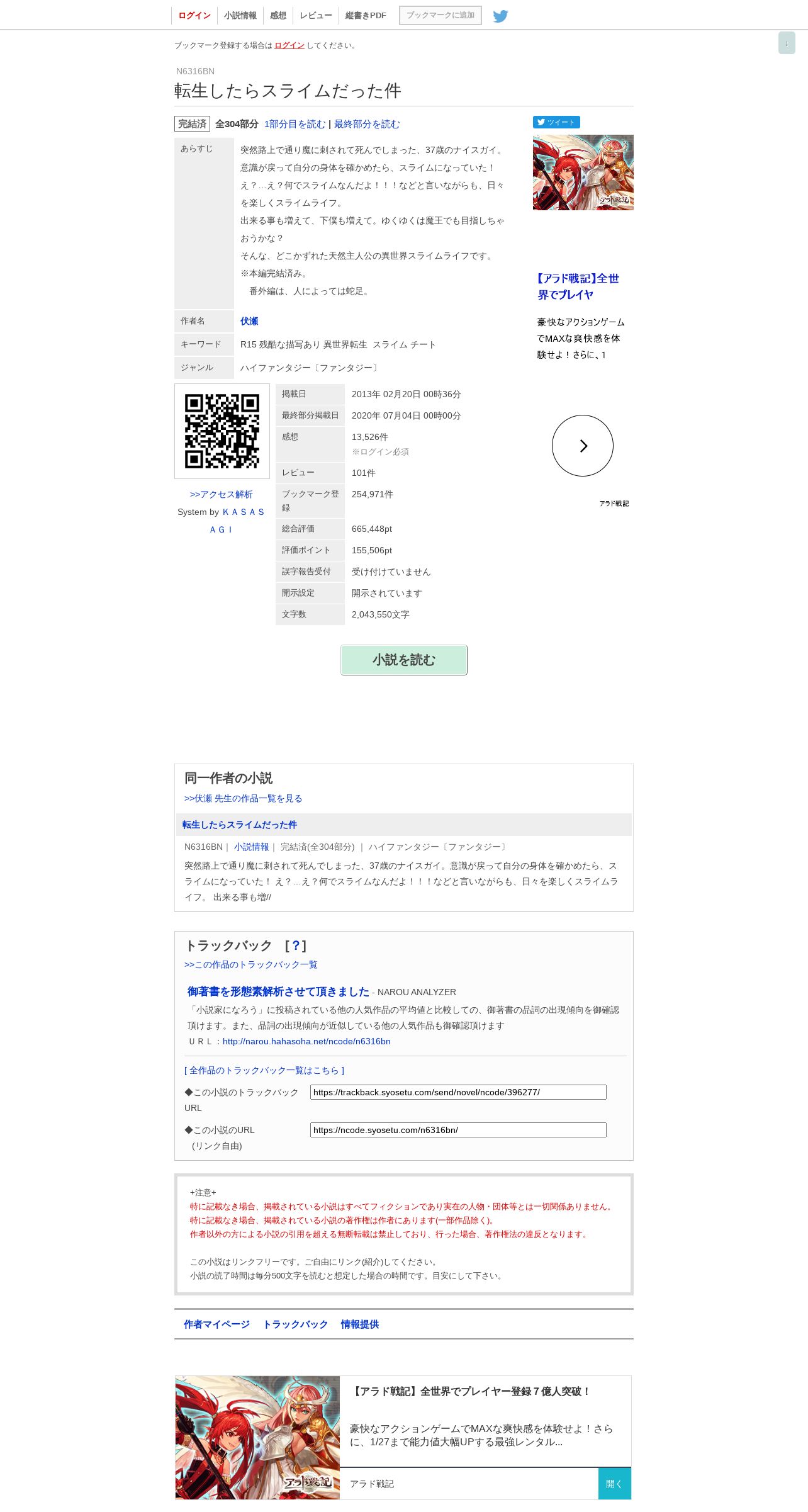Click the trackback URL input field
808x1512 pixels.
[x=458, y=1092]
